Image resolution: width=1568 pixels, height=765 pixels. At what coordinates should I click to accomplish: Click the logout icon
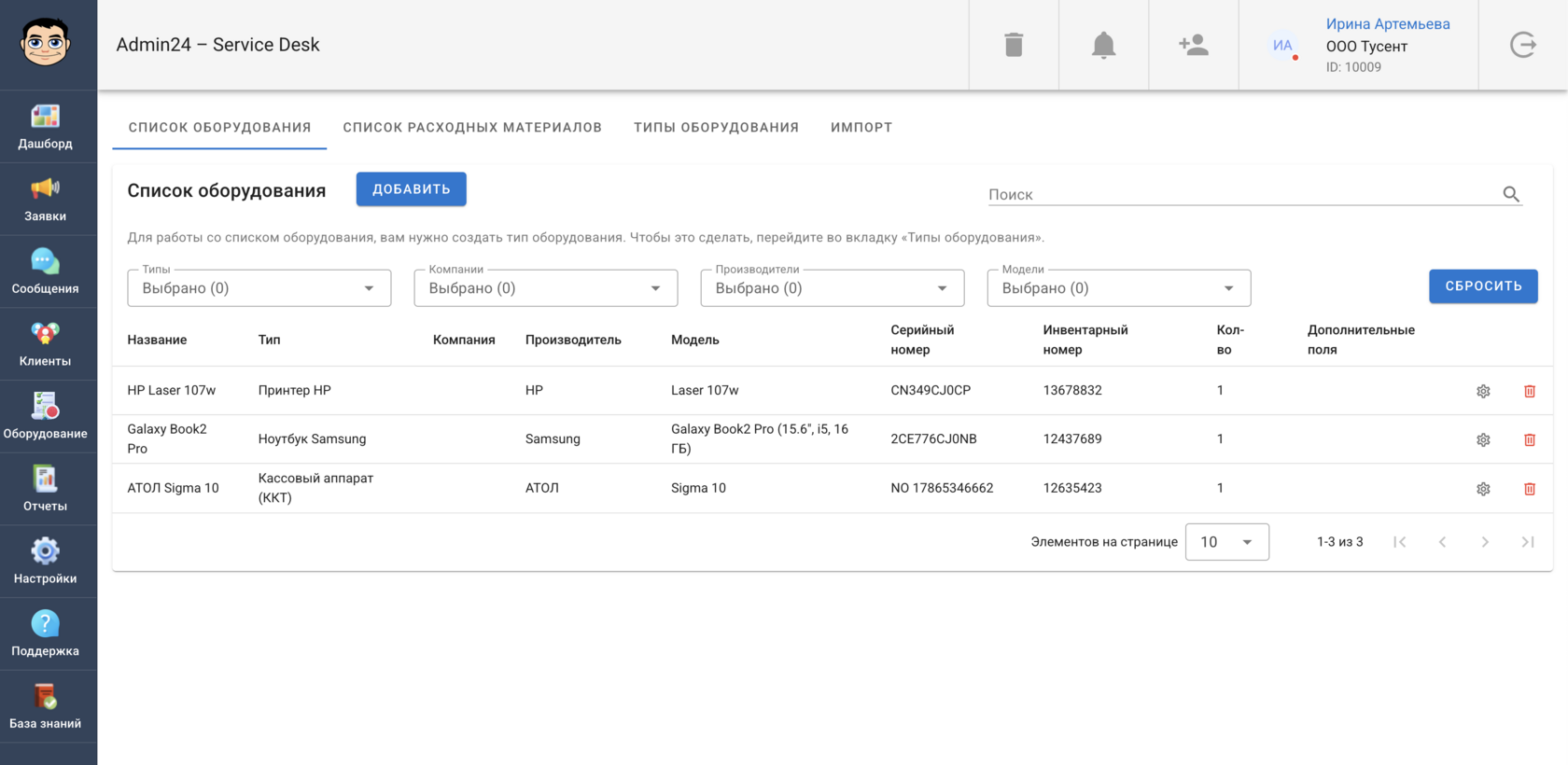click(1523, 45)
